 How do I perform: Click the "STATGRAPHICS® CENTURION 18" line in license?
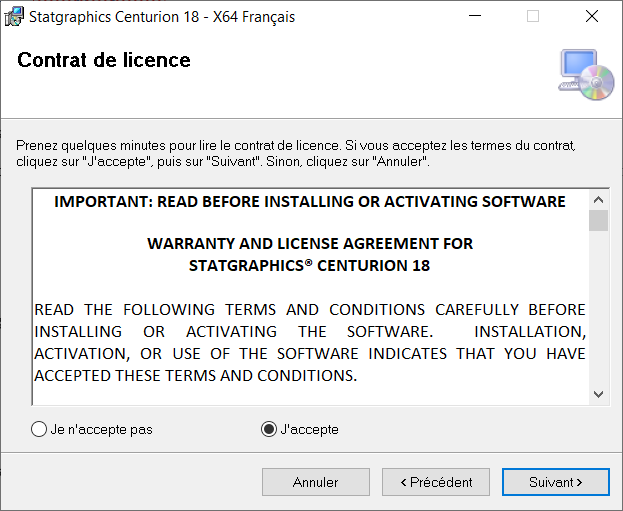coord(310,265)
